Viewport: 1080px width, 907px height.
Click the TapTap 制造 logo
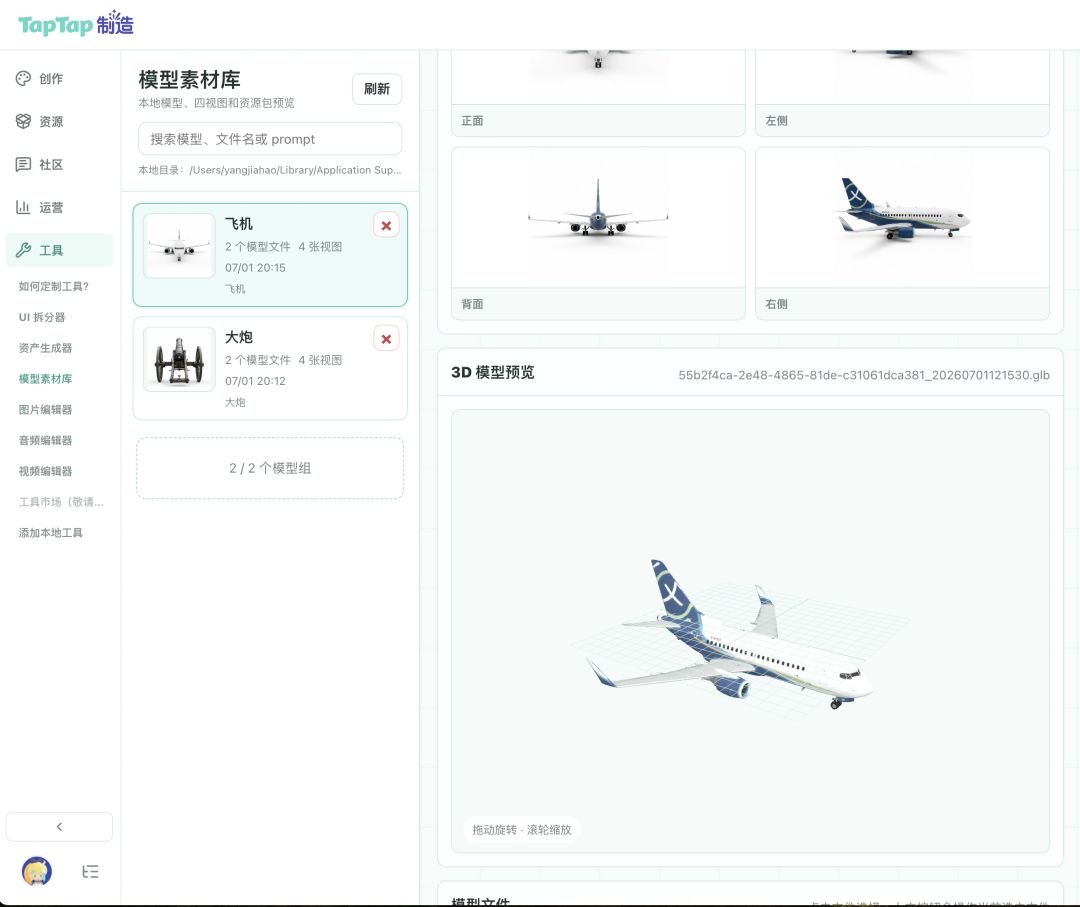tap(76, 24)
